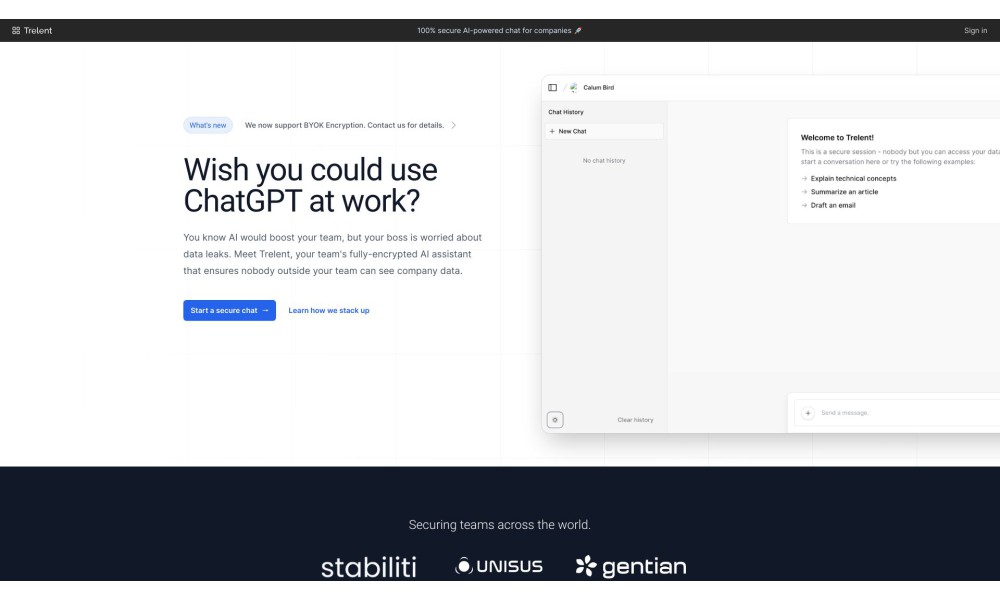This screenshot has height=600, width=1000.
Task: Click the No chat history text
Action: click(x=604, y=161)
